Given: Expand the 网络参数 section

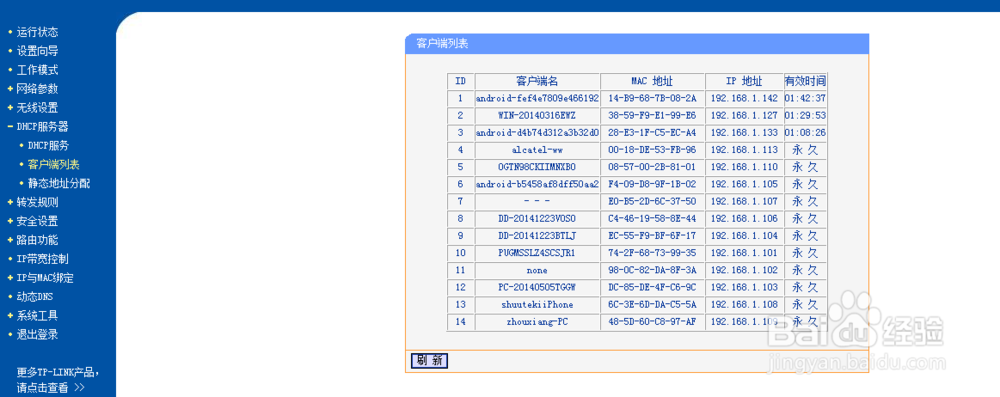Looking at the screenshot, I should [37, 89].
